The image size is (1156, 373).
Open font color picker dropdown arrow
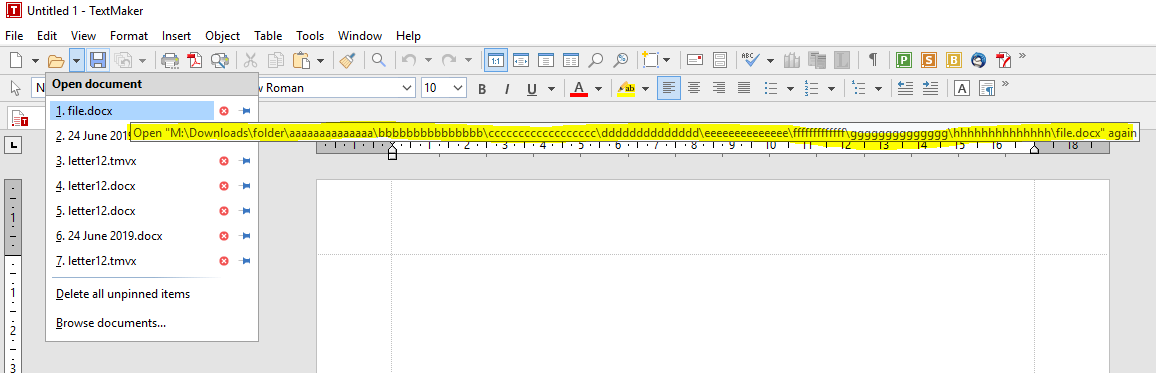pyautogui.click(x=598, y=89)
